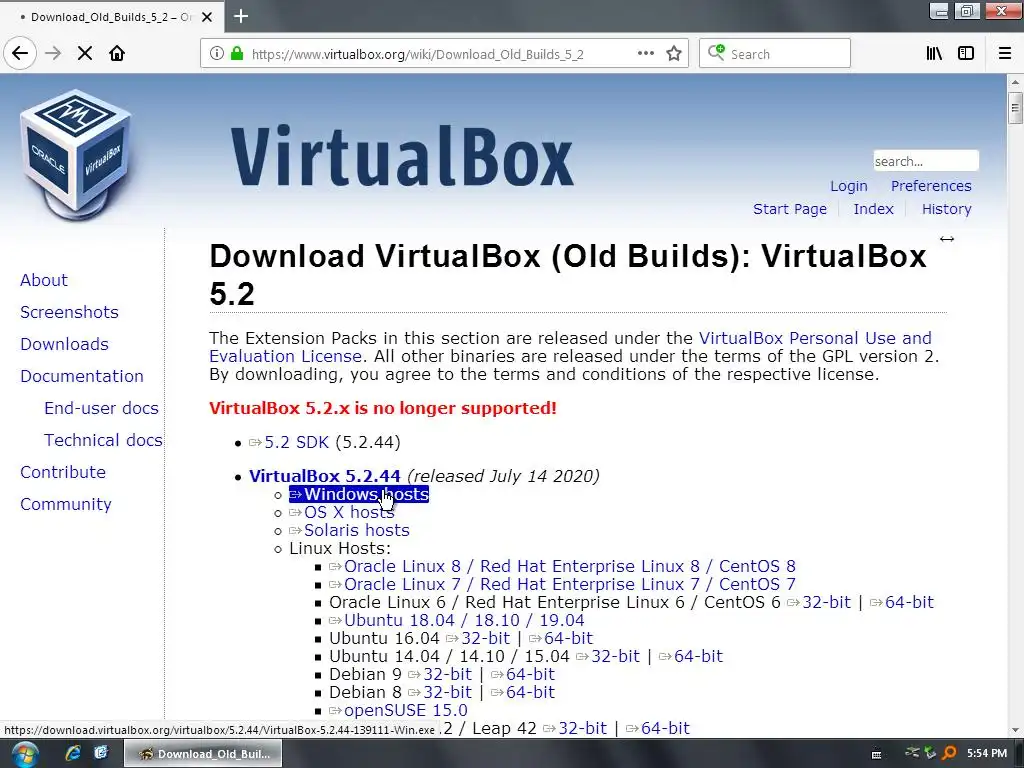Image resolution: width=1024 pixels, height=768 pixels.
Task: Download Ubuntu 14.04 32-bit package
Action: pos(608,656)
